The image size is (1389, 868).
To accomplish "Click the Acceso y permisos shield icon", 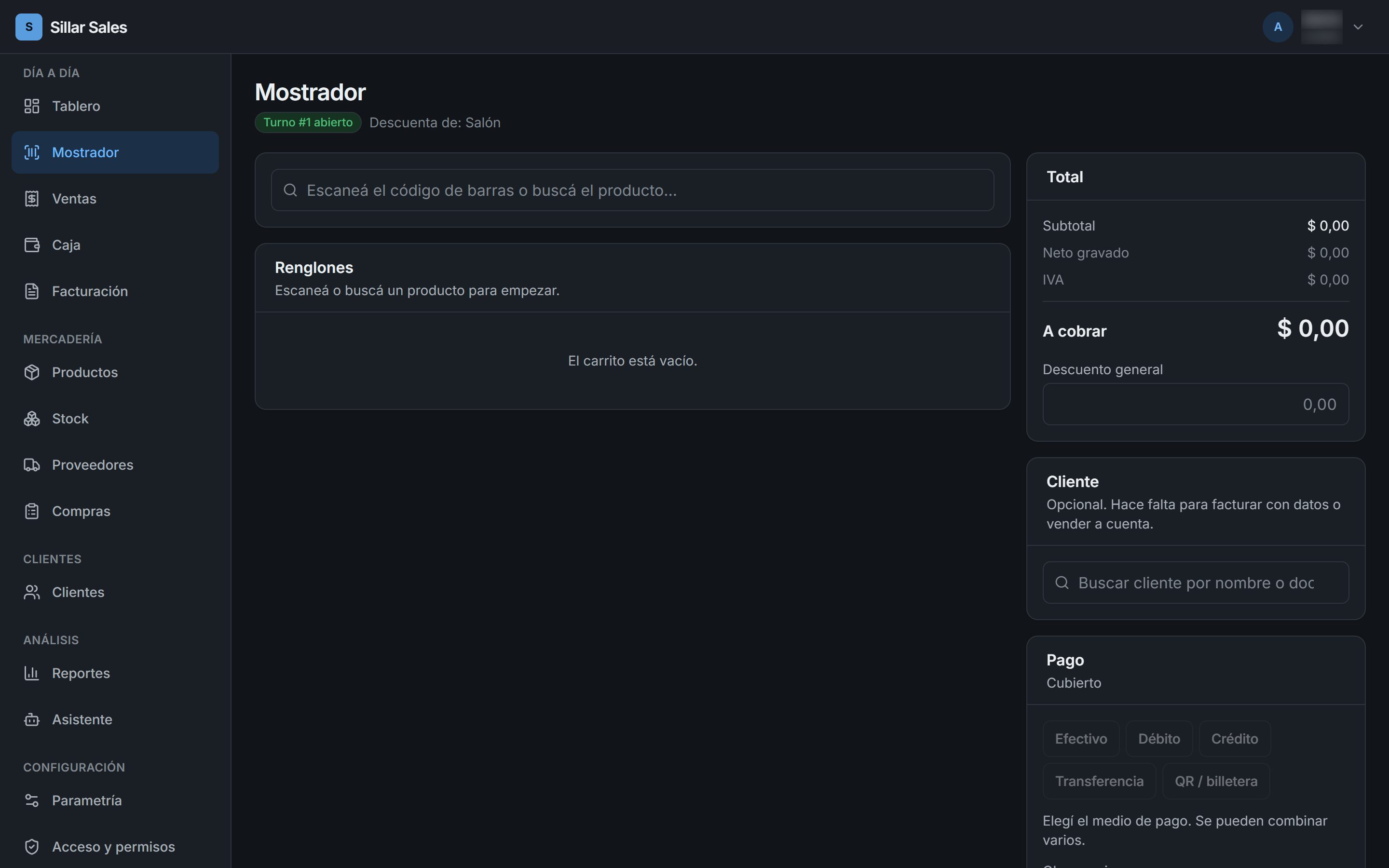I will pyautogui.click(x=31, y=847).
